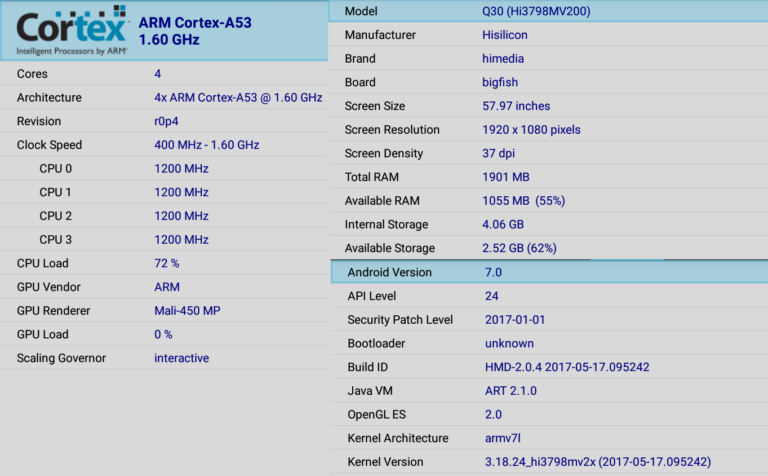
Task: Click Clock Speed 400 MHz - 1.60 GHz
Action: (x=207, y=145)
